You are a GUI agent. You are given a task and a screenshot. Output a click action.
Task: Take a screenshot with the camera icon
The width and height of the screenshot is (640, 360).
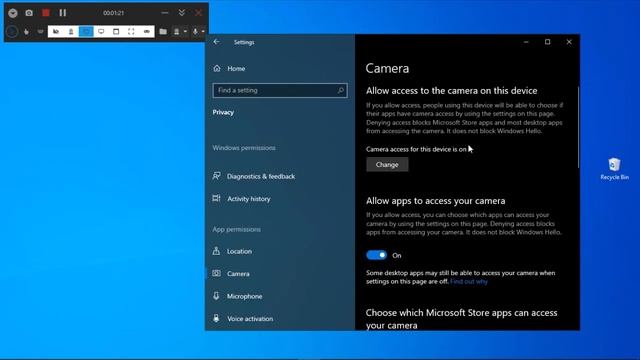[x=29, y=13]
